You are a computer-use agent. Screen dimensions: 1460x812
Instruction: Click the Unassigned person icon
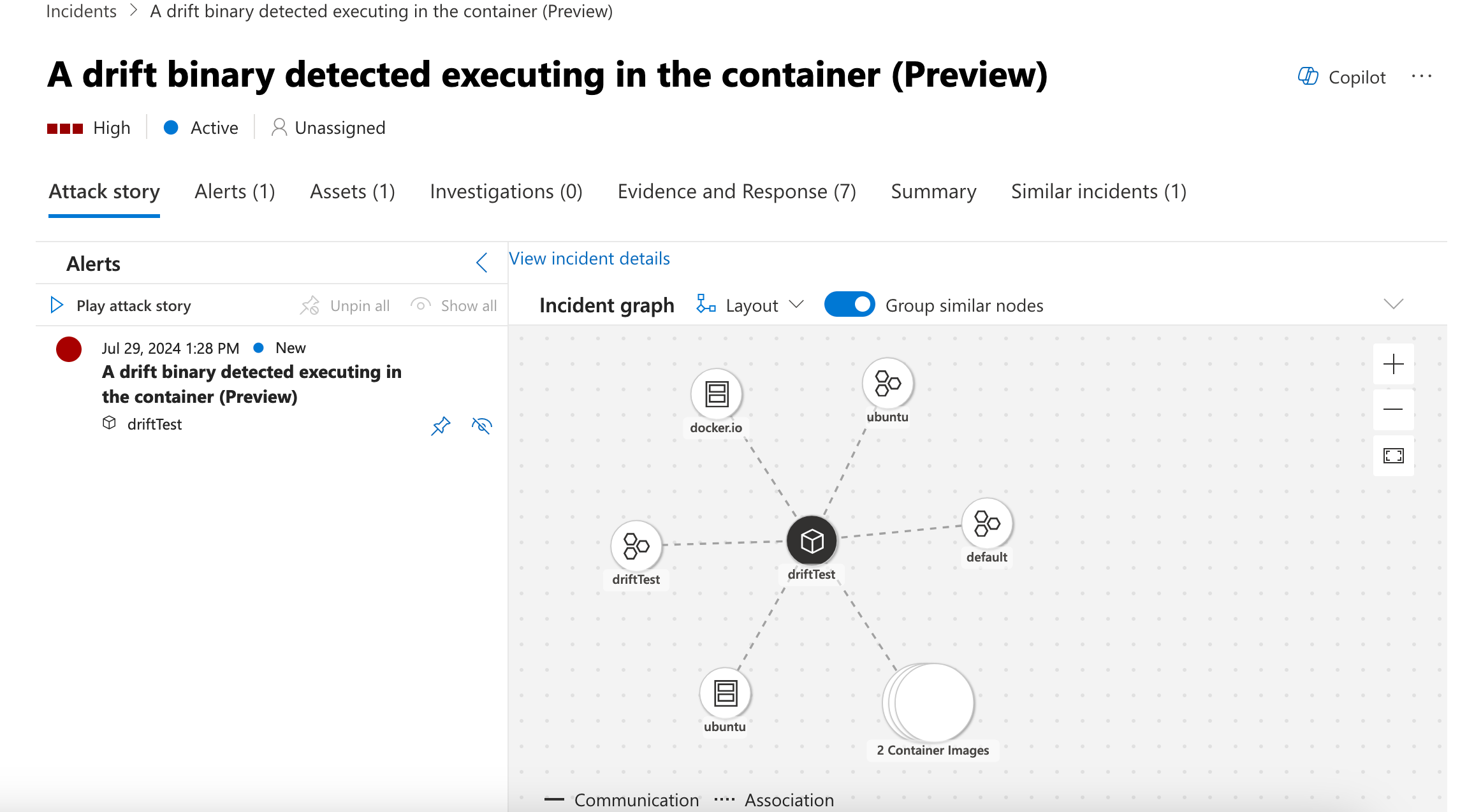tap(279, 127)
